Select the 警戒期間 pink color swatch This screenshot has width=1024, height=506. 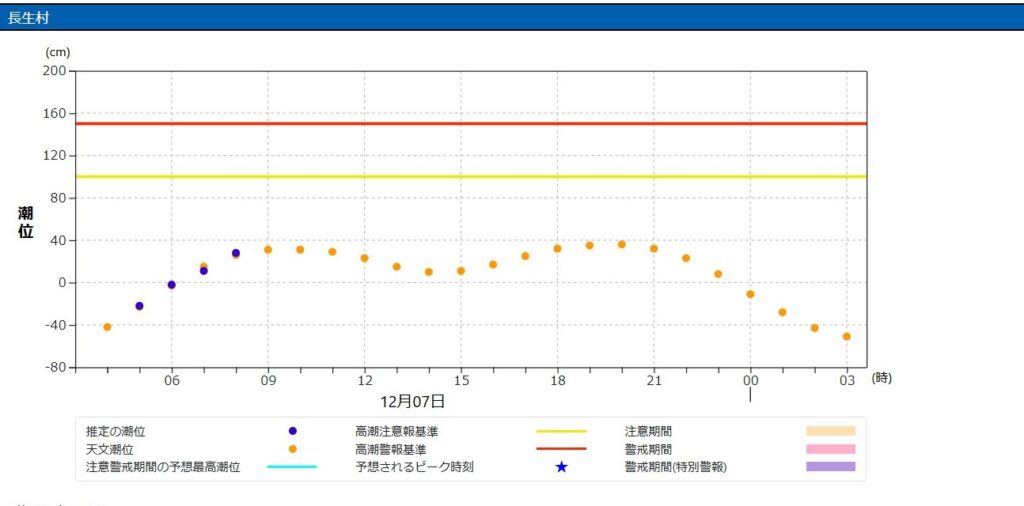point(831,449)
